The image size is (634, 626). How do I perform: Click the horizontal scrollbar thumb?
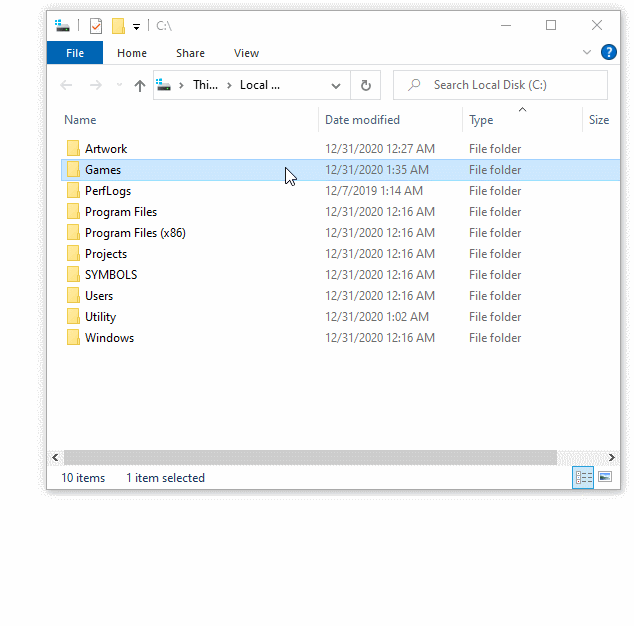pyautogui.click(x=310, y=457)
